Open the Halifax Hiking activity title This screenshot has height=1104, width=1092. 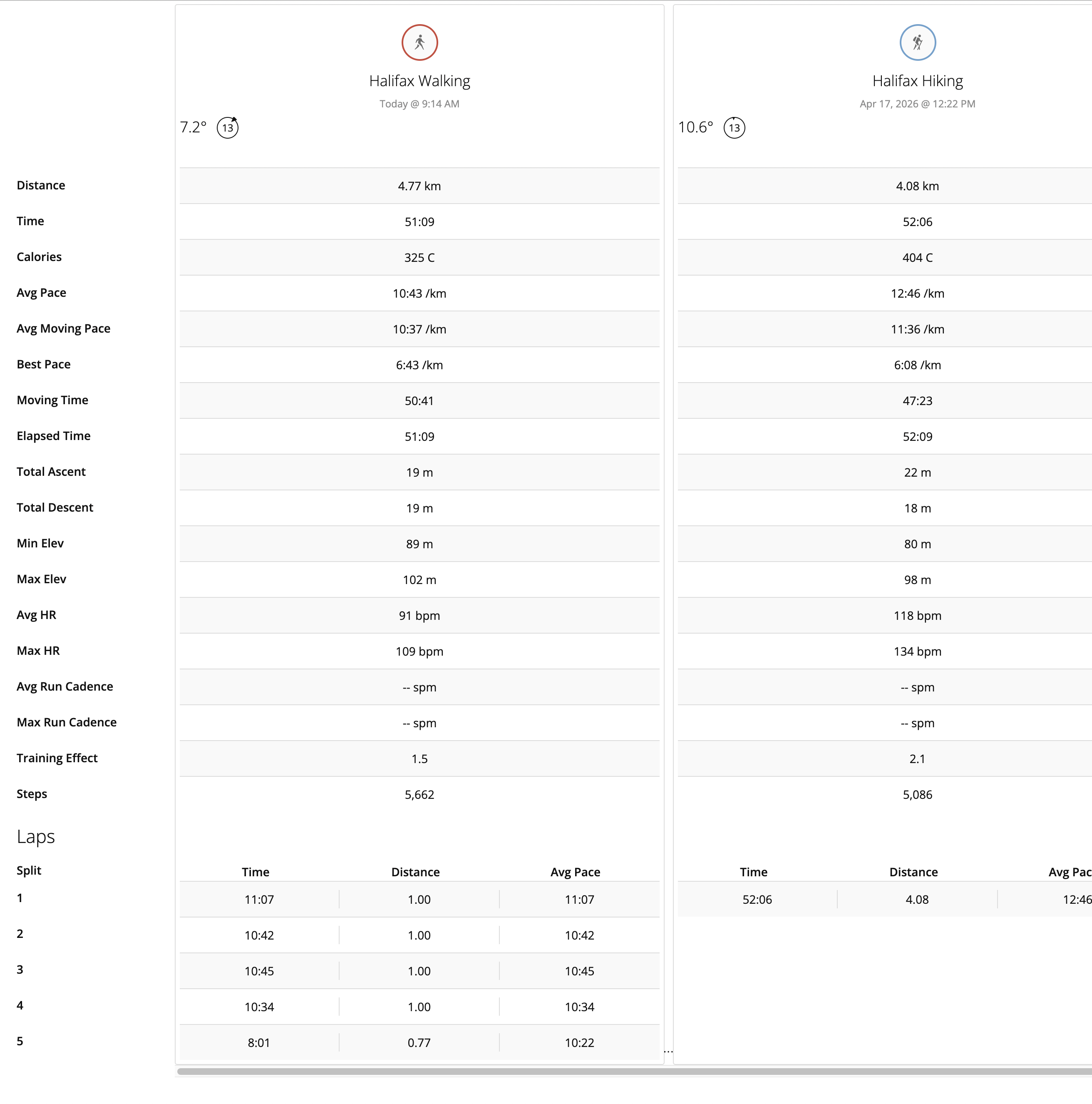(x=917, y=81)
